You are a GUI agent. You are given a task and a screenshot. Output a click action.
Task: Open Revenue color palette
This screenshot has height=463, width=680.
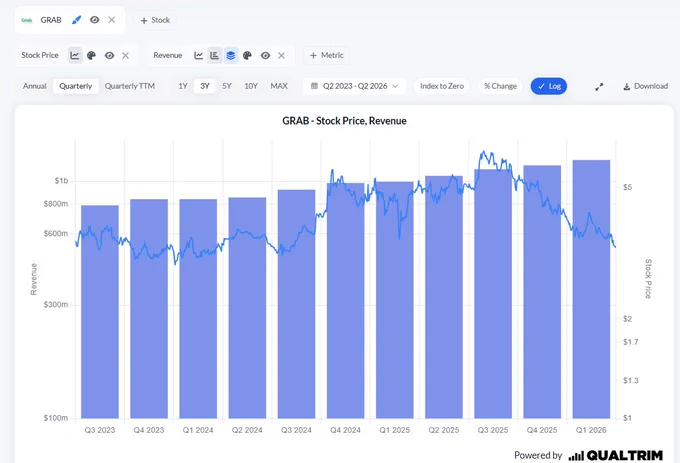pyautogui.click(x=247, y=55)
